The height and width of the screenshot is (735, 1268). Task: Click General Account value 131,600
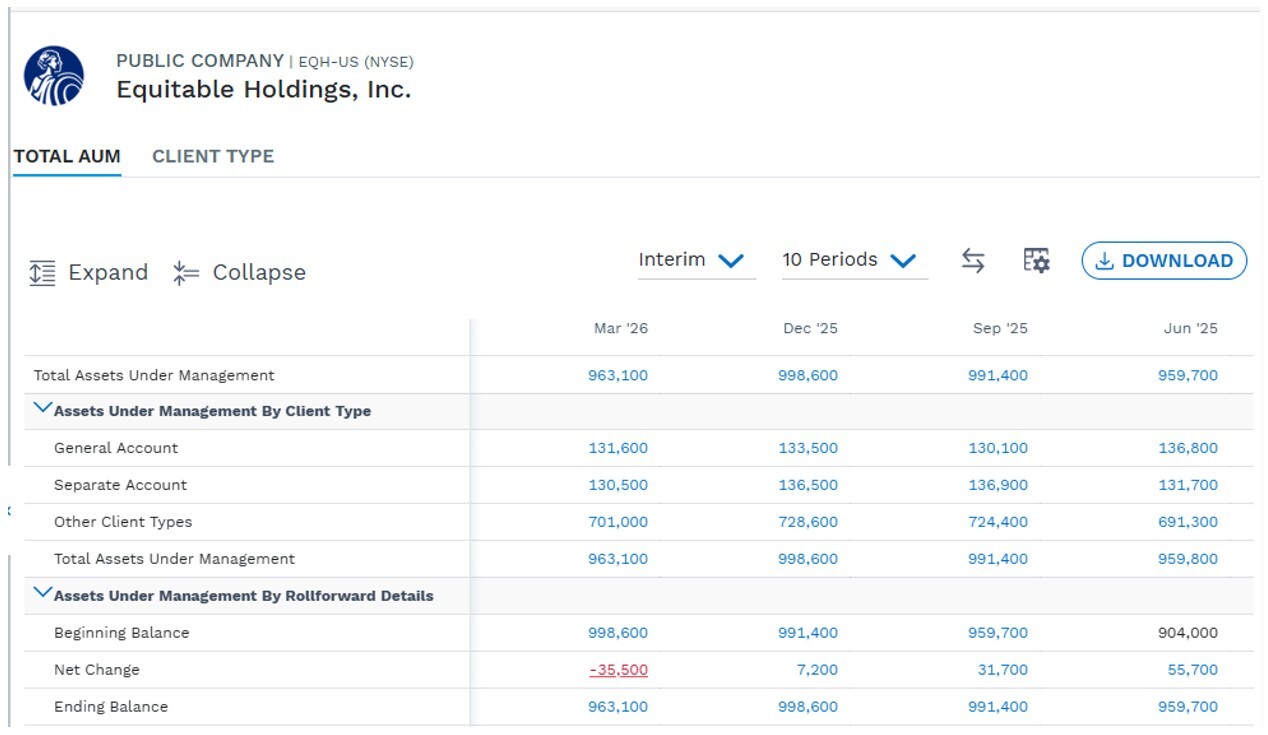pyautogui.click(x=618, y=448)
